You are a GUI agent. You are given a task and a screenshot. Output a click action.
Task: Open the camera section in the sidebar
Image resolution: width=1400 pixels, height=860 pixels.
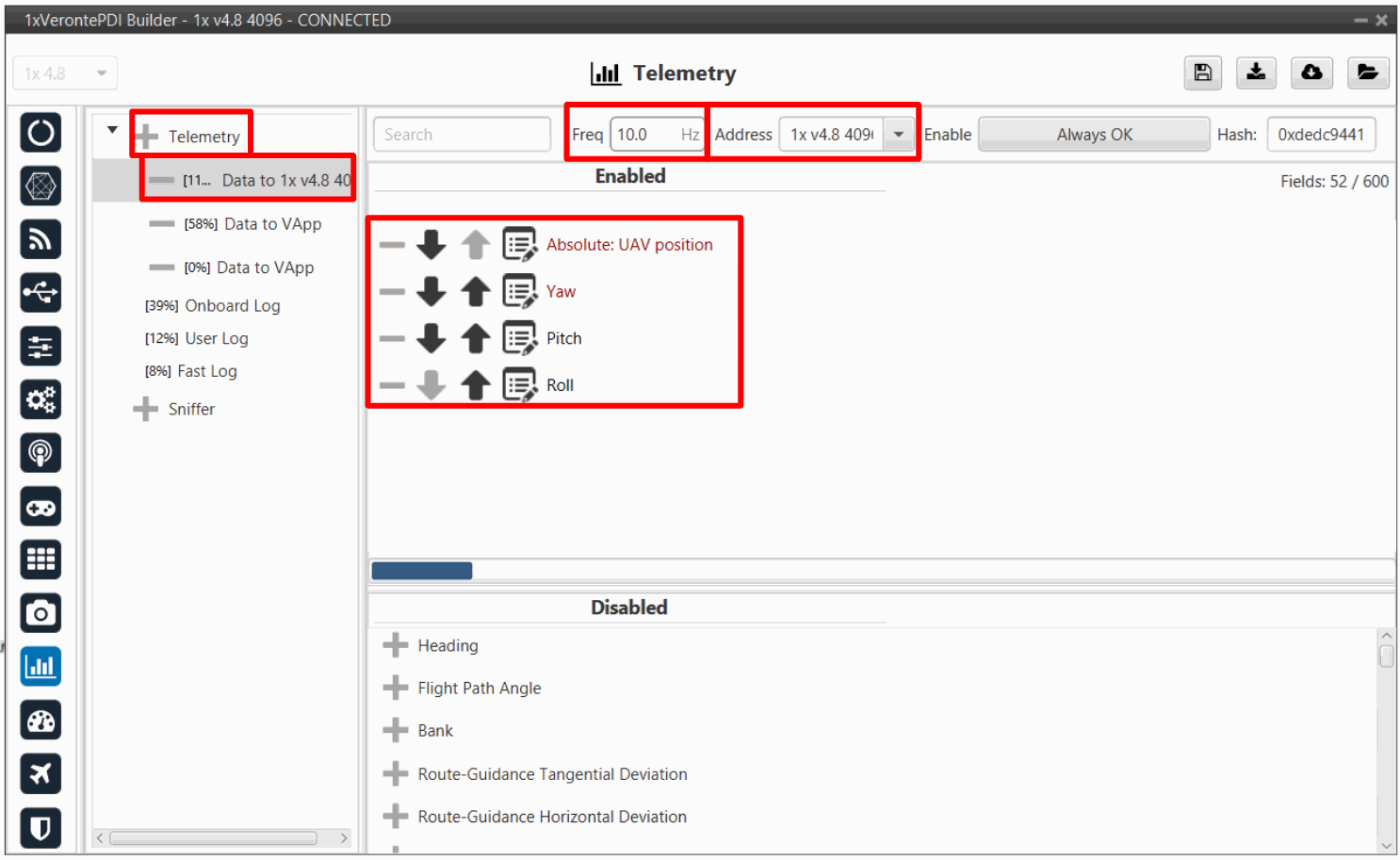click(41, 614)
